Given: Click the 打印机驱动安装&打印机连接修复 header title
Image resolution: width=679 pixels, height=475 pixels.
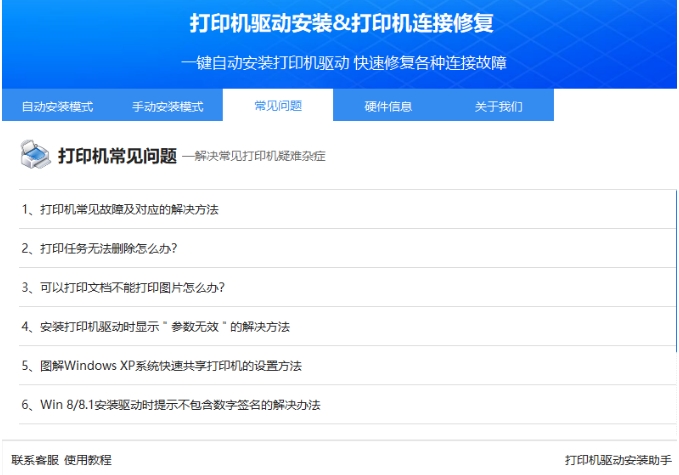Looking at the screenshot, I should coord(341,23).
